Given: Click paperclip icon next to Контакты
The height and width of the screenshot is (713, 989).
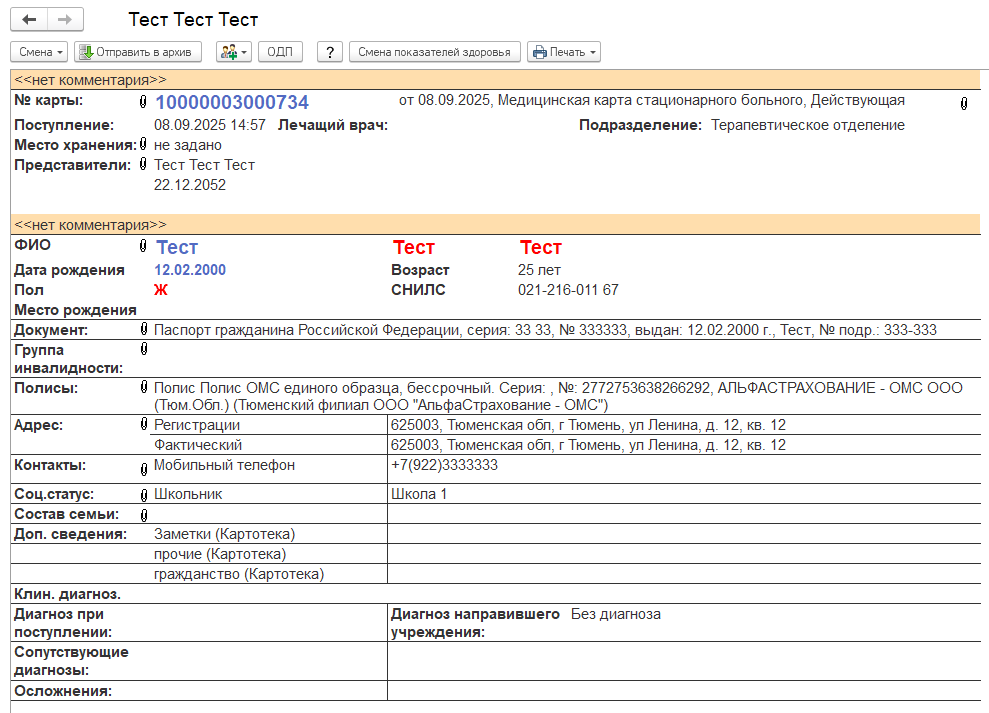Looking at the screenshot, I should pyautogui.click(x=143, y=468).
